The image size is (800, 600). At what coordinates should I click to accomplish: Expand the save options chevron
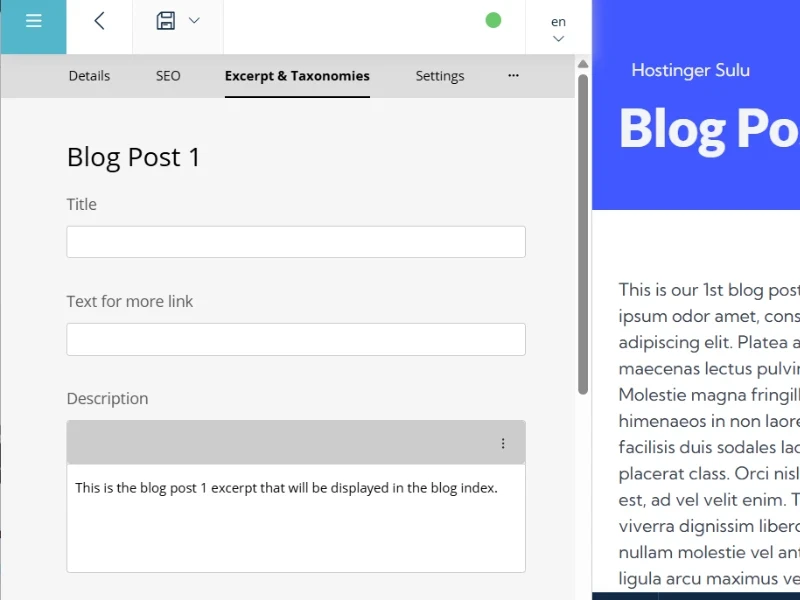point(194,21)
